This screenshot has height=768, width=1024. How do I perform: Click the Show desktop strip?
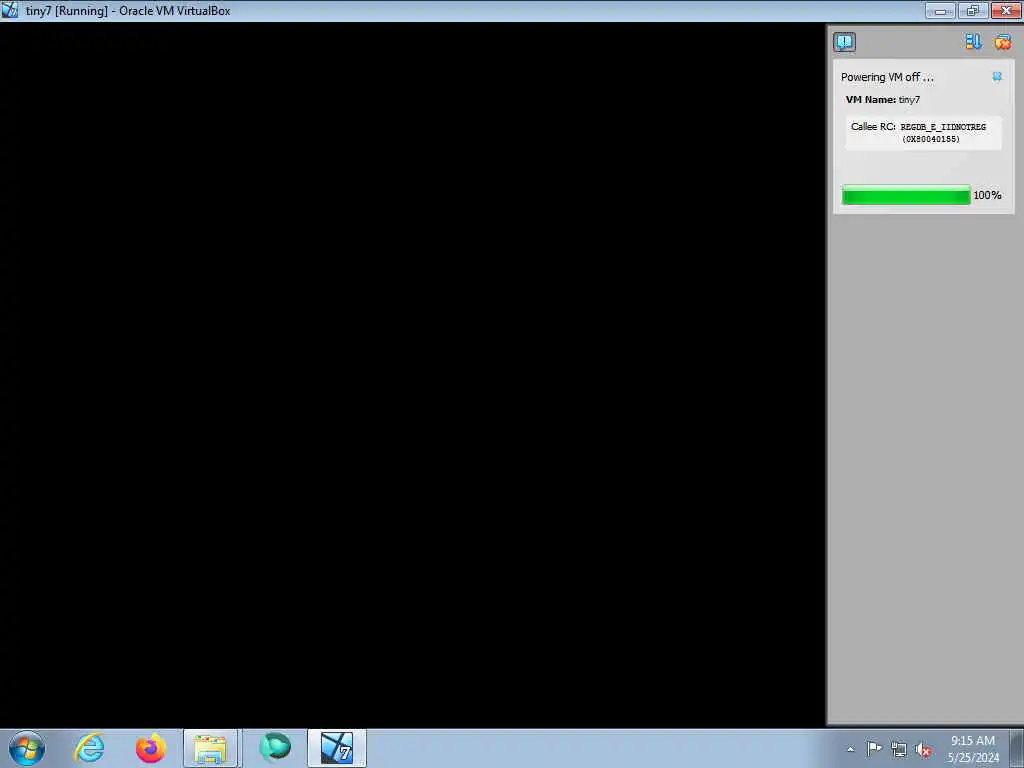coord(1016,748)
